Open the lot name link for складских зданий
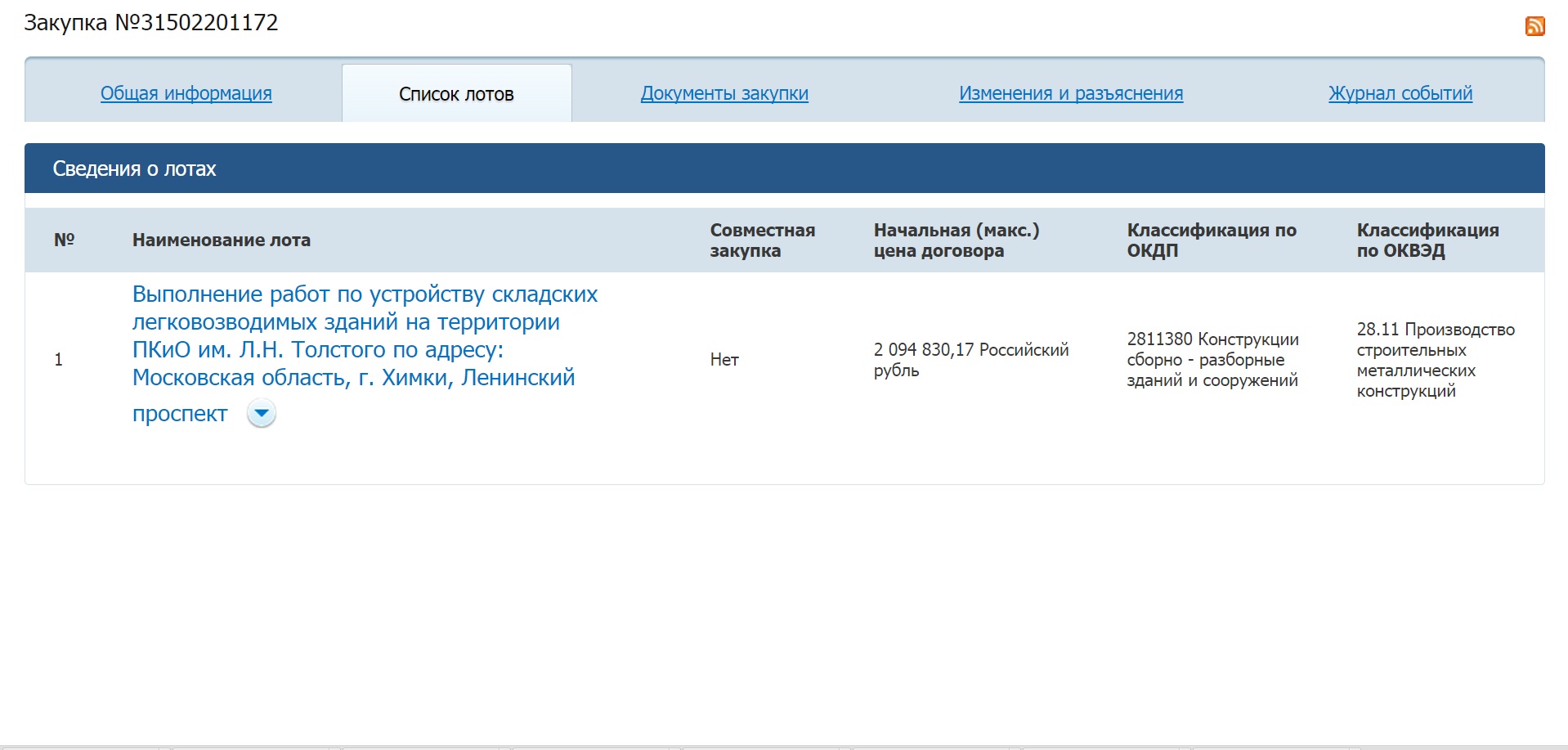Screen dimensions: 1568x750 point(364,336)
